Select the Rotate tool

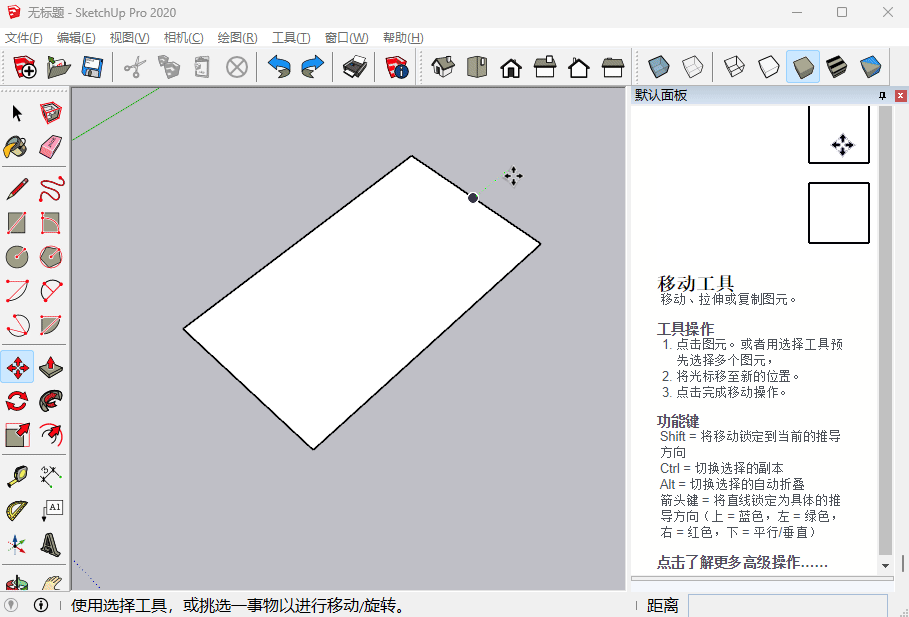point(17,401)
